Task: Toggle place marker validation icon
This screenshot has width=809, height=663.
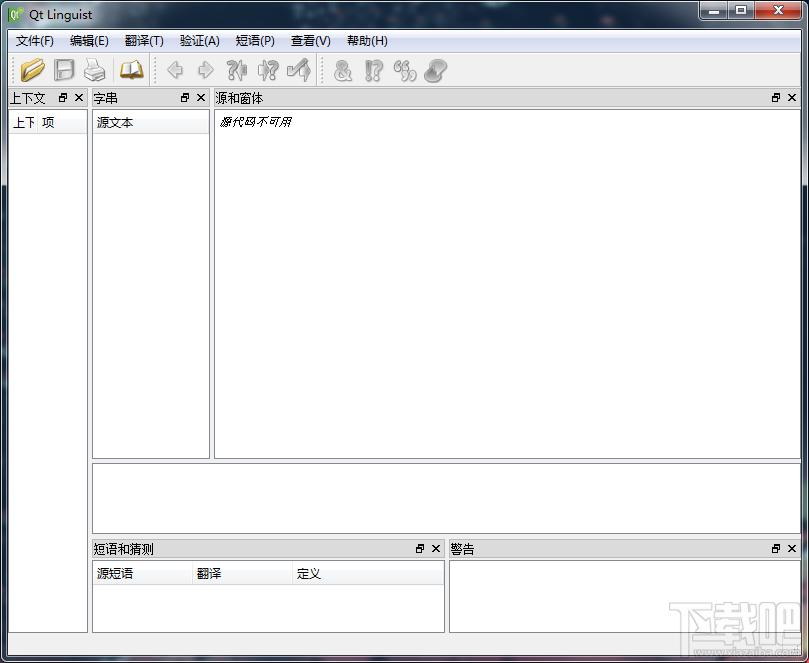Action: [x=435, y=71]
